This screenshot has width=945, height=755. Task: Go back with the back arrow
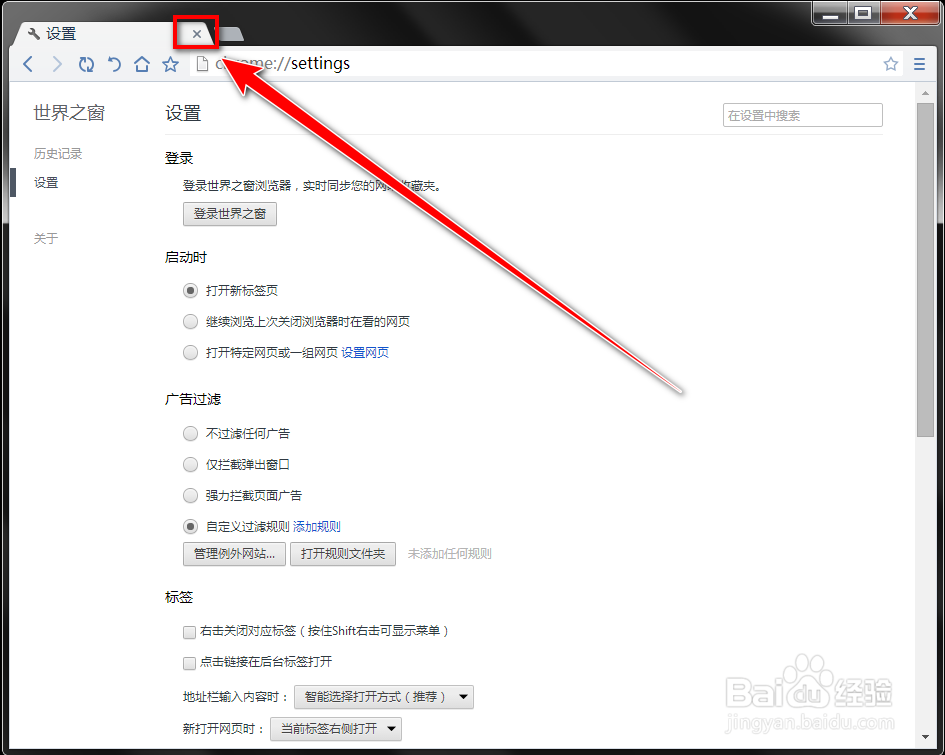(28, 64)
